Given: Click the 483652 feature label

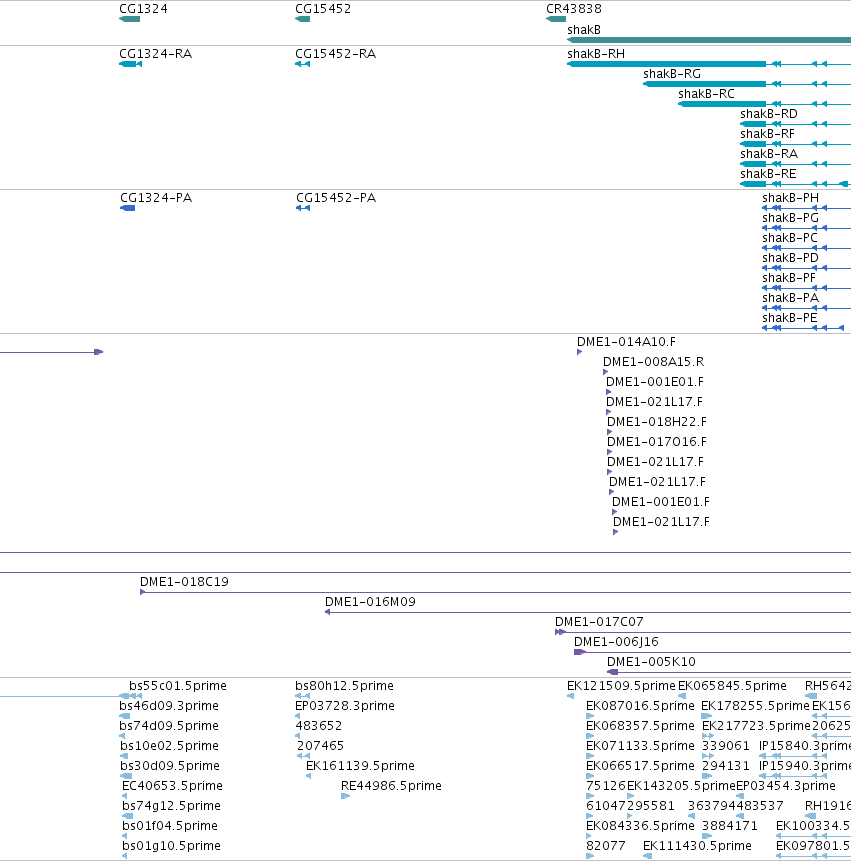Looking at the screenshot, I should (x=319, y=726).
